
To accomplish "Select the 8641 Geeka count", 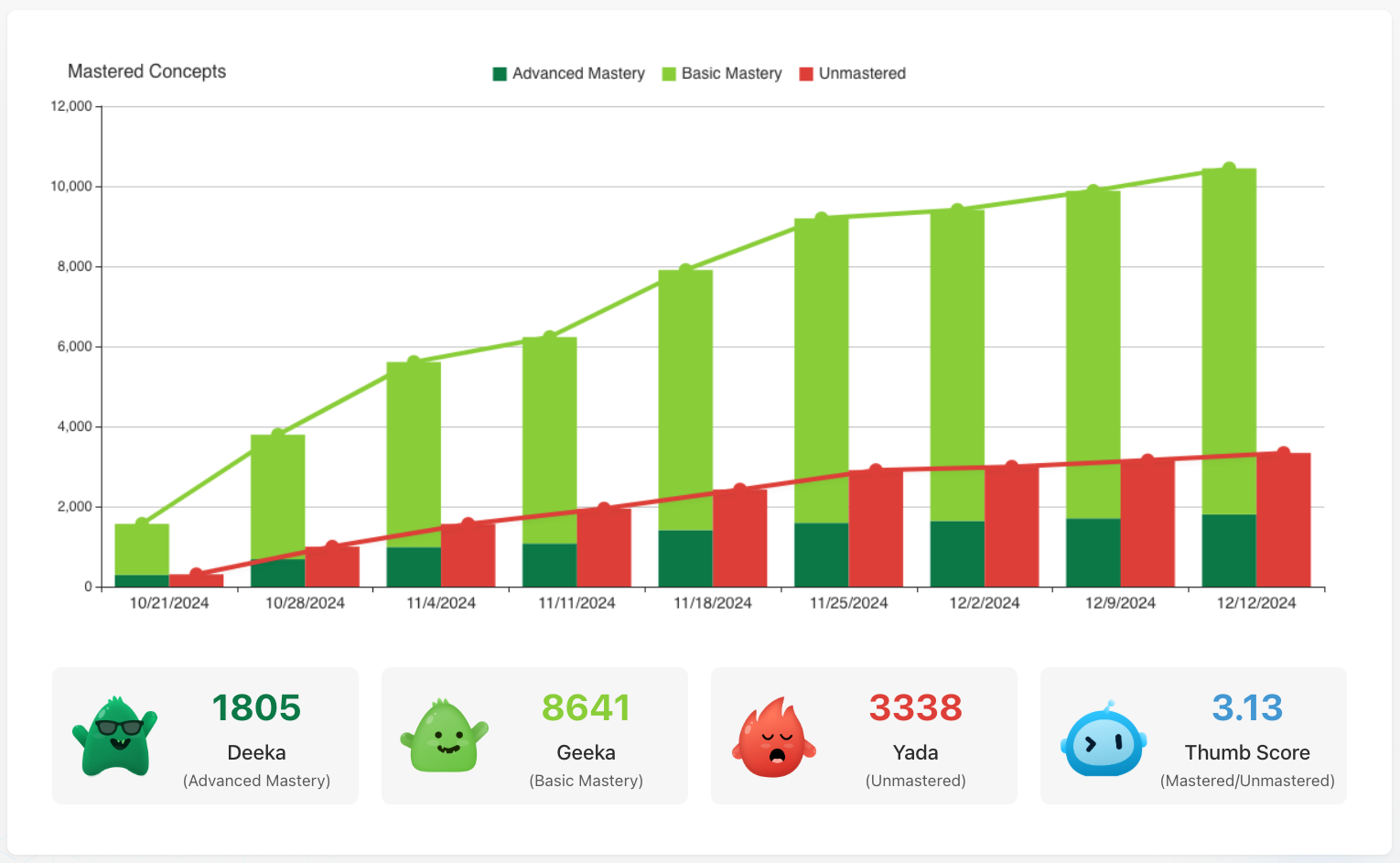I will click(x=586, y=707).
